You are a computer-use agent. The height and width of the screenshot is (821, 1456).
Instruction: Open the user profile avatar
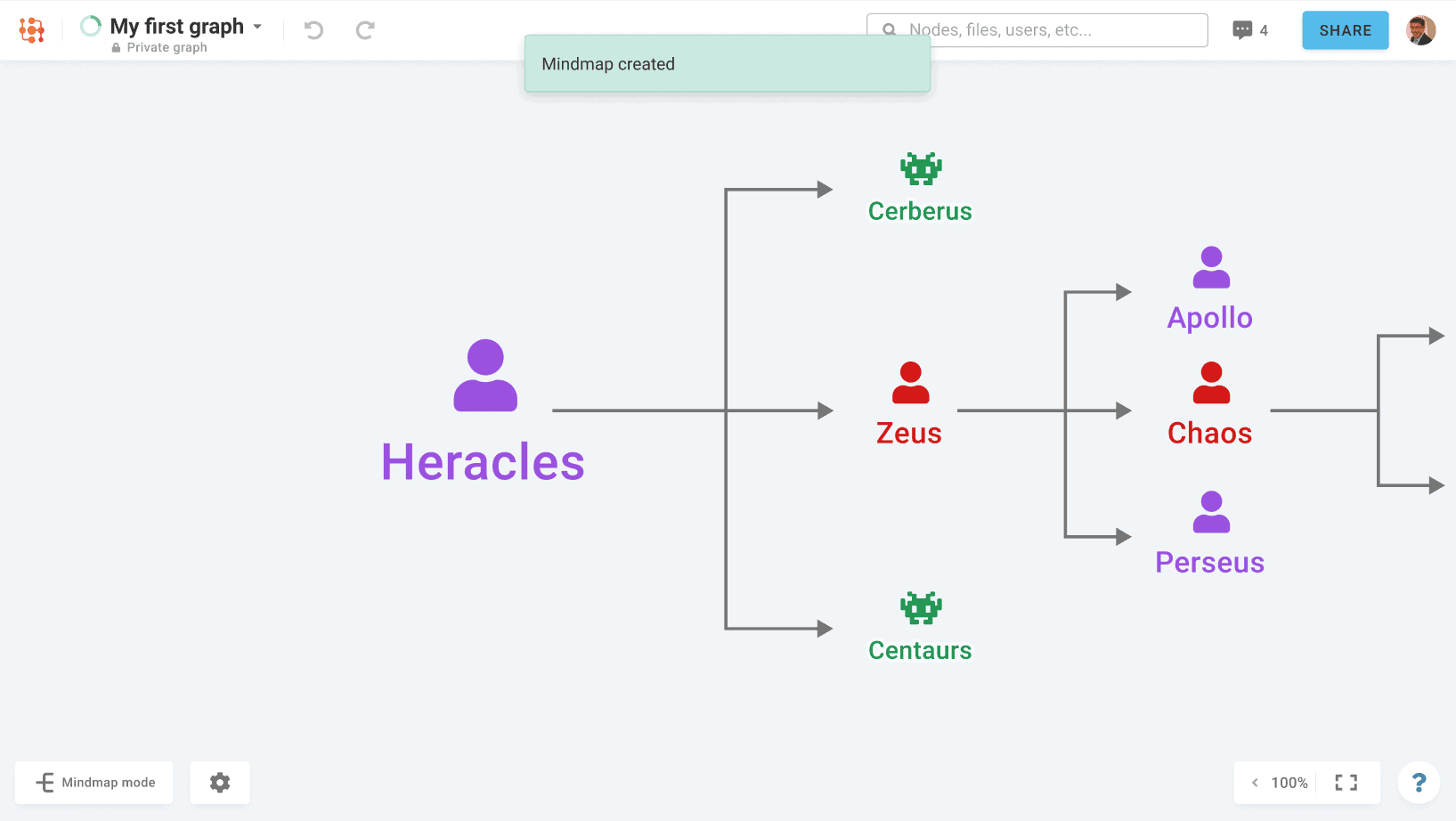[x=1420, y=30]
